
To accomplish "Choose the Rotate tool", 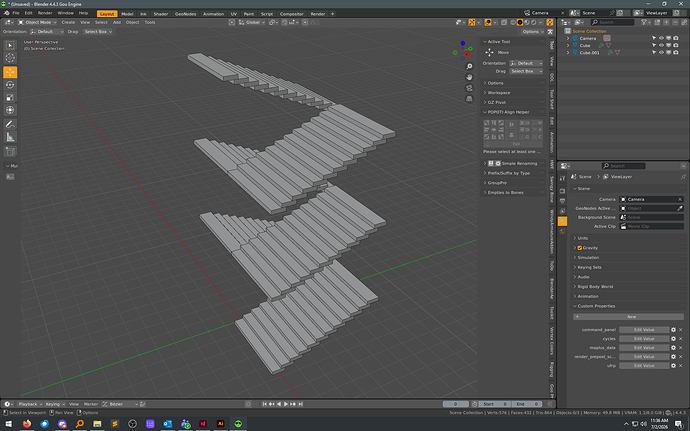I will click(10, 85).
